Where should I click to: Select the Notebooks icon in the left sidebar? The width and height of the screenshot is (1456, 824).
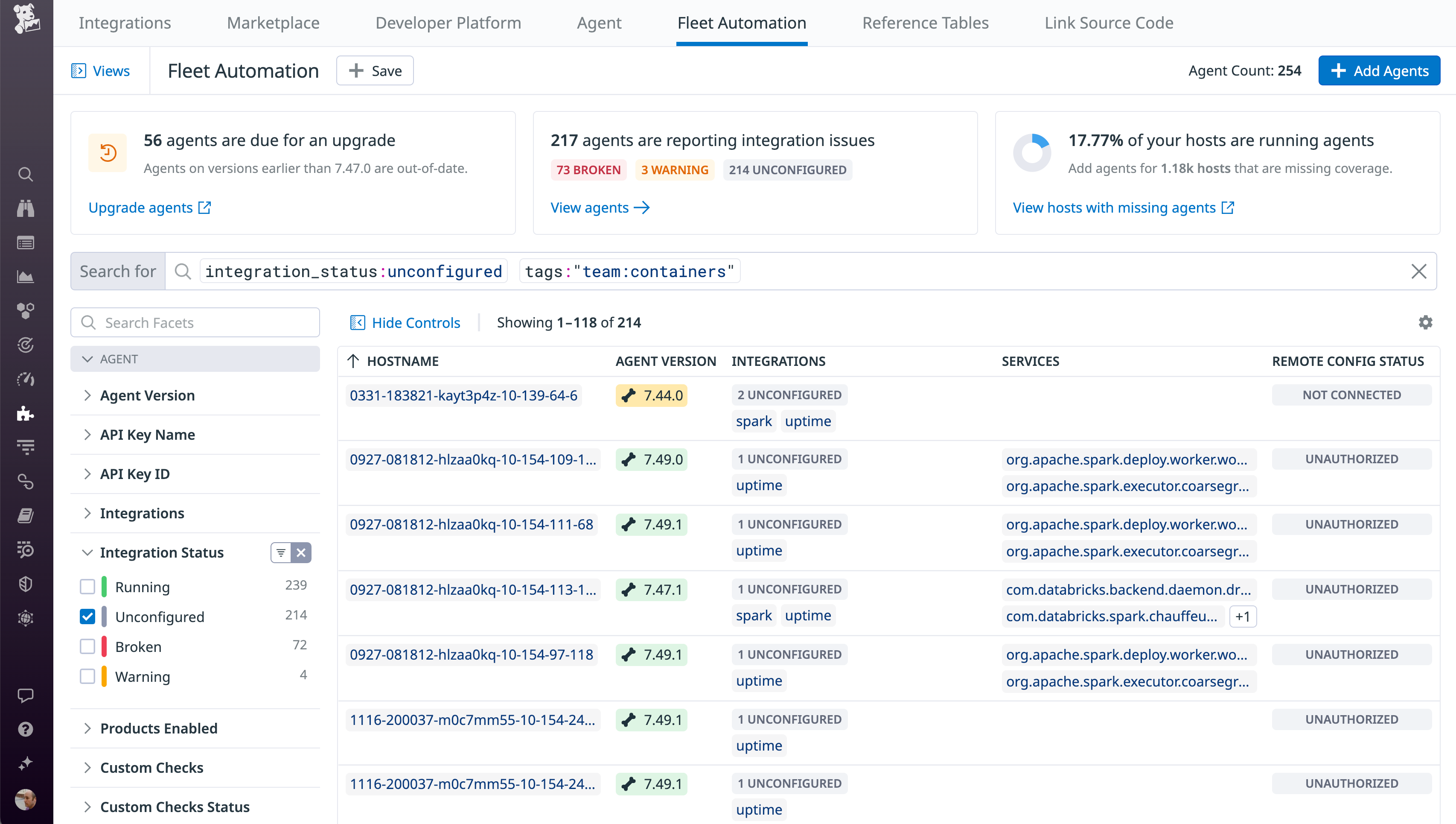click(x=26, y=515)
